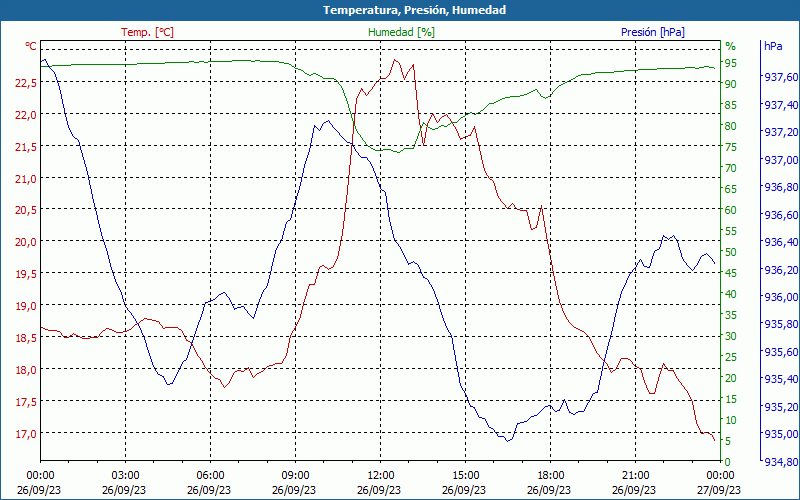Click the 'hPa' unit label on pressure axis
Screen dimensions: 800x500
pyautogui.click(x=773, y=46)
